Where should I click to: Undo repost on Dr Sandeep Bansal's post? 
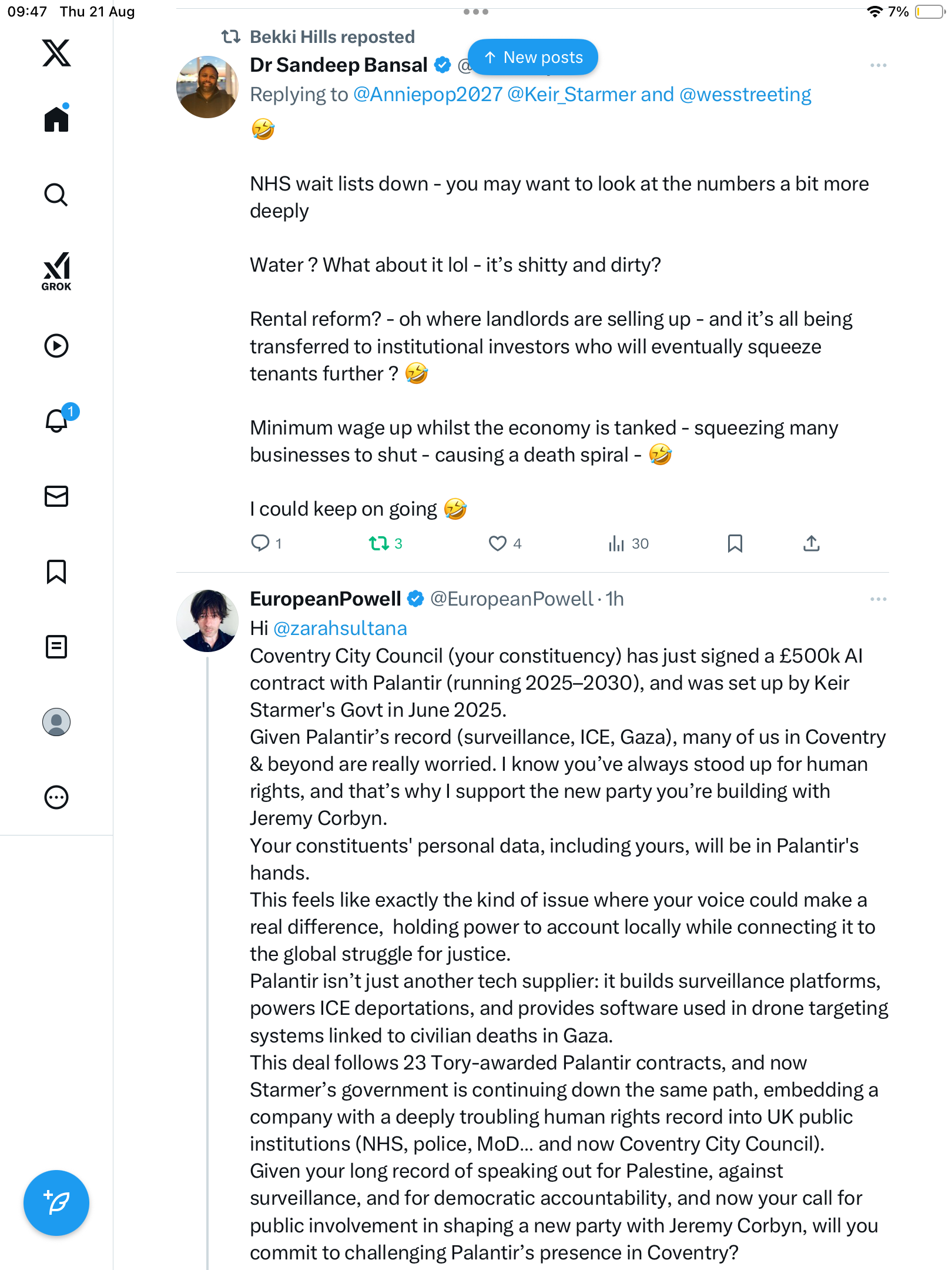coord(380,543)
